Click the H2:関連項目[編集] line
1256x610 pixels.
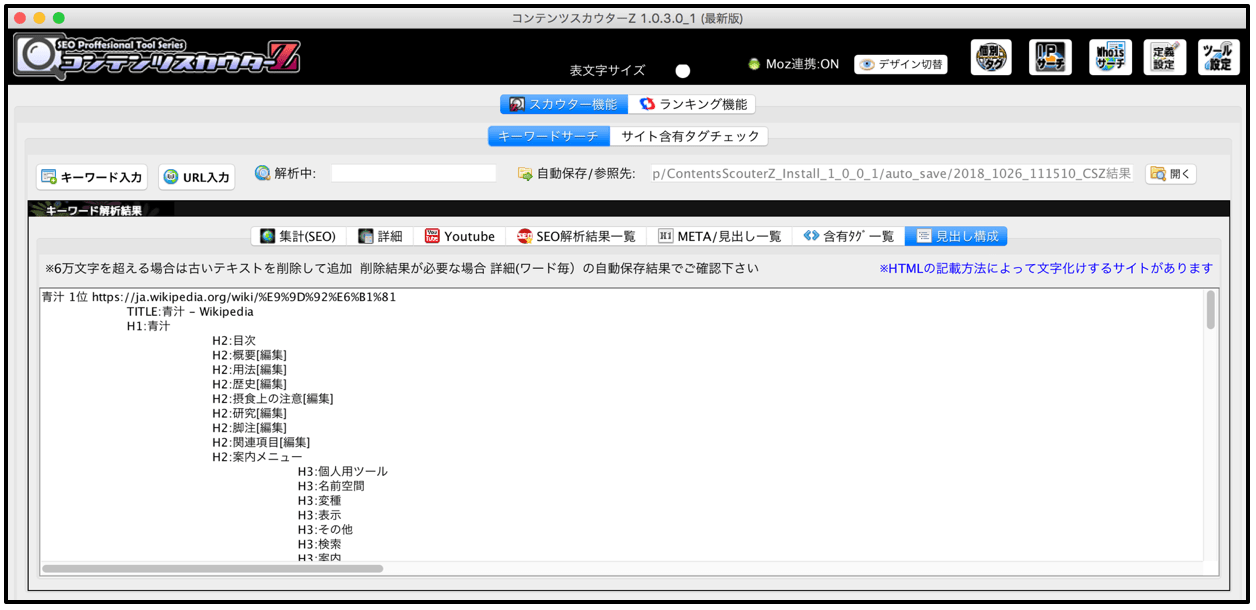click(261, 442)
